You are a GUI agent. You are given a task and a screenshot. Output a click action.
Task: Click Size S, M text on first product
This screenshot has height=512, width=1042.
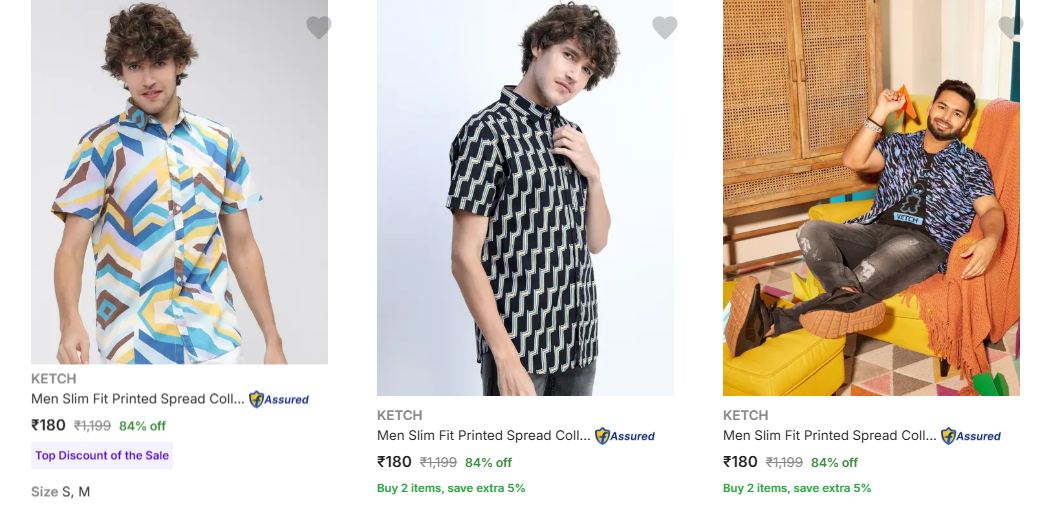point(61,492)
